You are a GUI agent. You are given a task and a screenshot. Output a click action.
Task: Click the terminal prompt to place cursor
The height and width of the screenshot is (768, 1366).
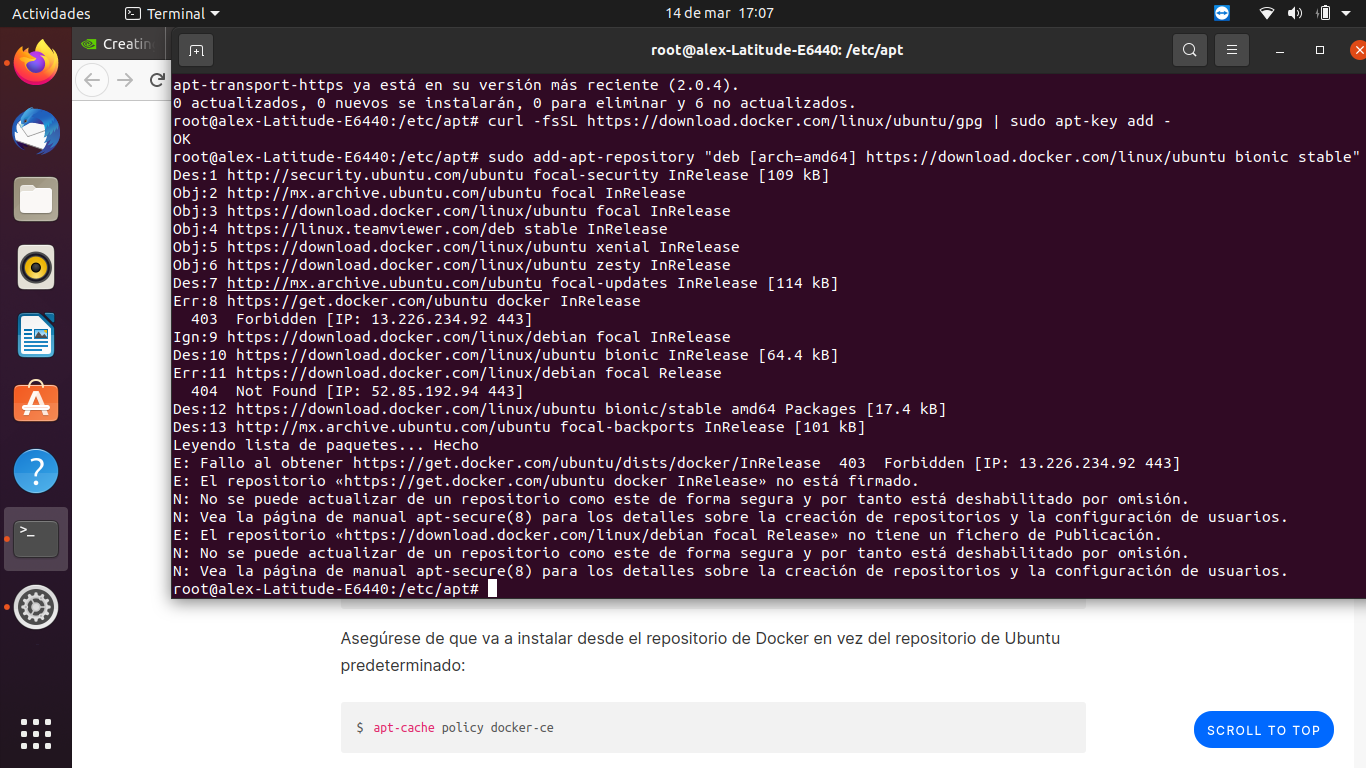coord(491,588)
